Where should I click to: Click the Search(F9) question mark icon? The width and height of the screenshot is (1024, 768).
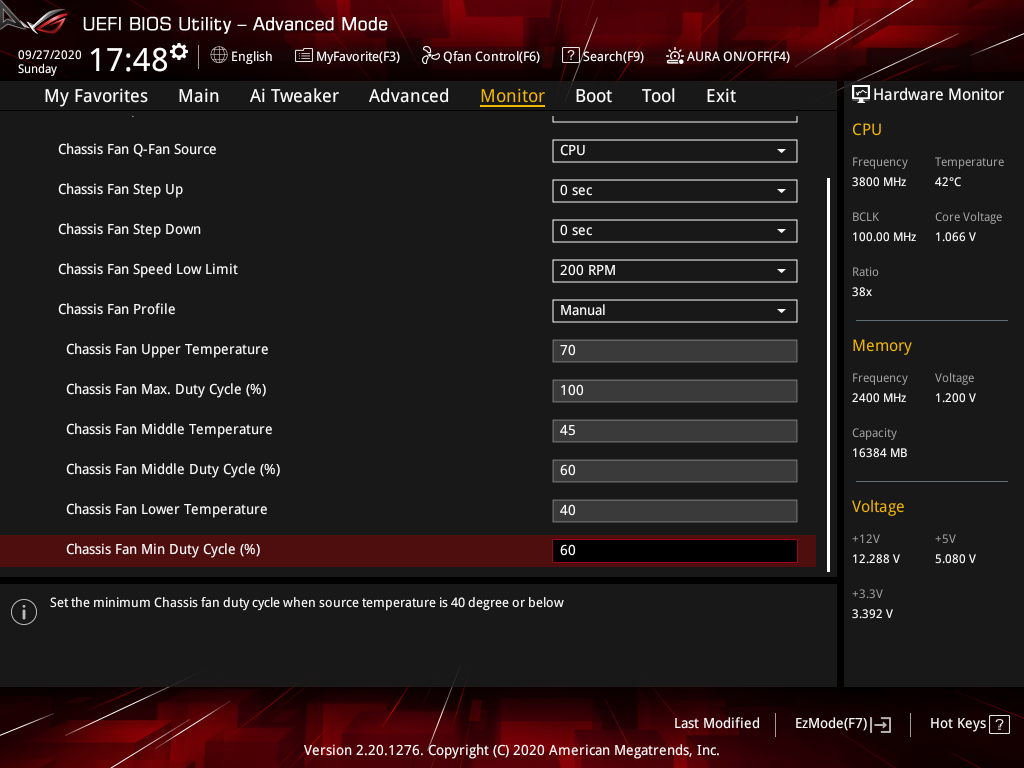570,56
